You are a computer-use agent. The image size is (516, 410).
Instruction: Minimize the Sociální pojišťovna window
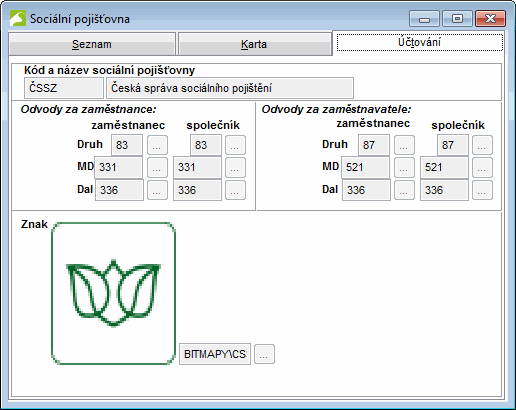coord(425,18)
